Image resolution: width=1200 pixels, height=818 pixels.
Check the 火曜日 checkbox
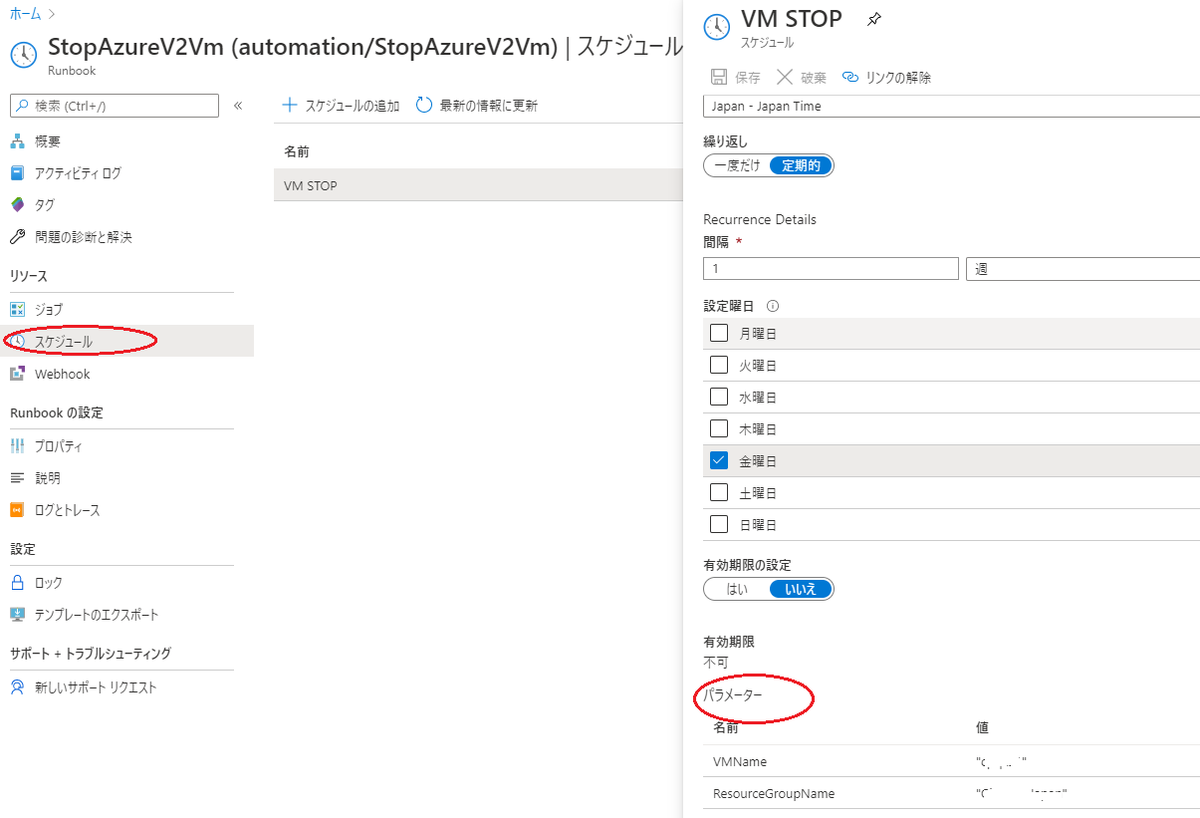coord(719,365)
